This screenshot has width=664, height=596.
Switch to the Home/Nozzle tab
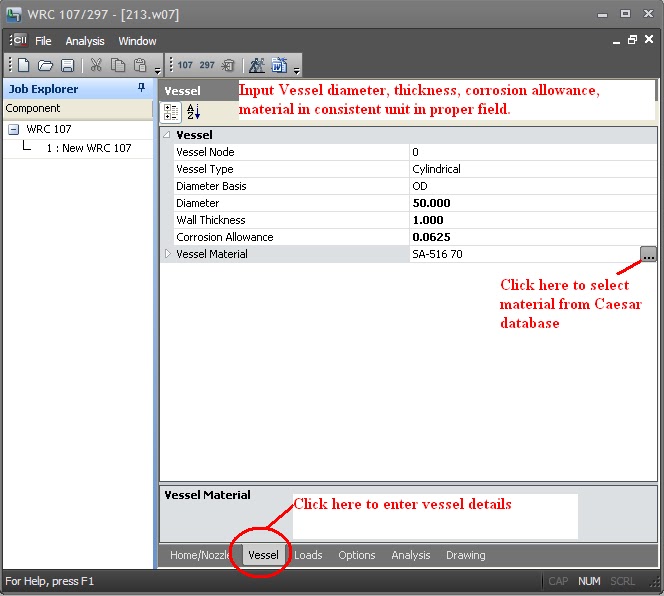tap(199, 555)
